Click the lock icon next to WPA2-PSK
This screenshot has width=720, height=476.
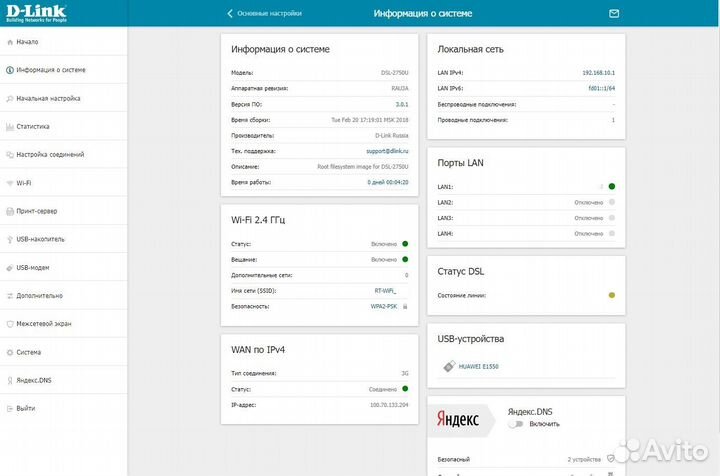coord(405,306)
